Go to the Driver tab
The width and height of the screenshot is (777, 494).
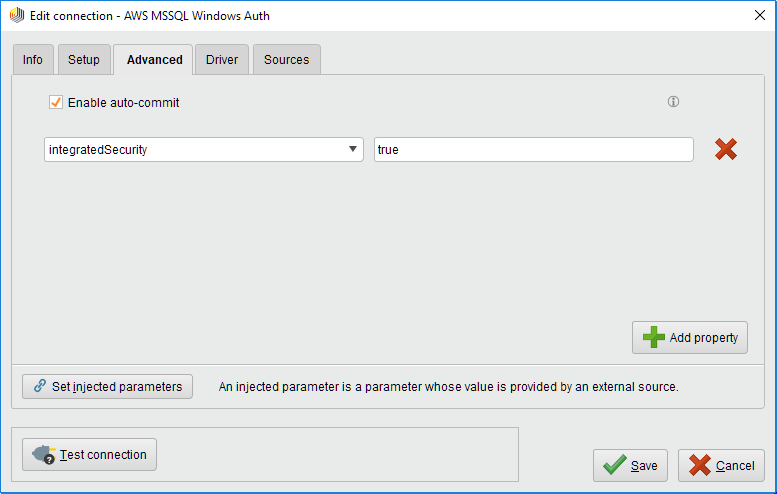coord(222,60)
